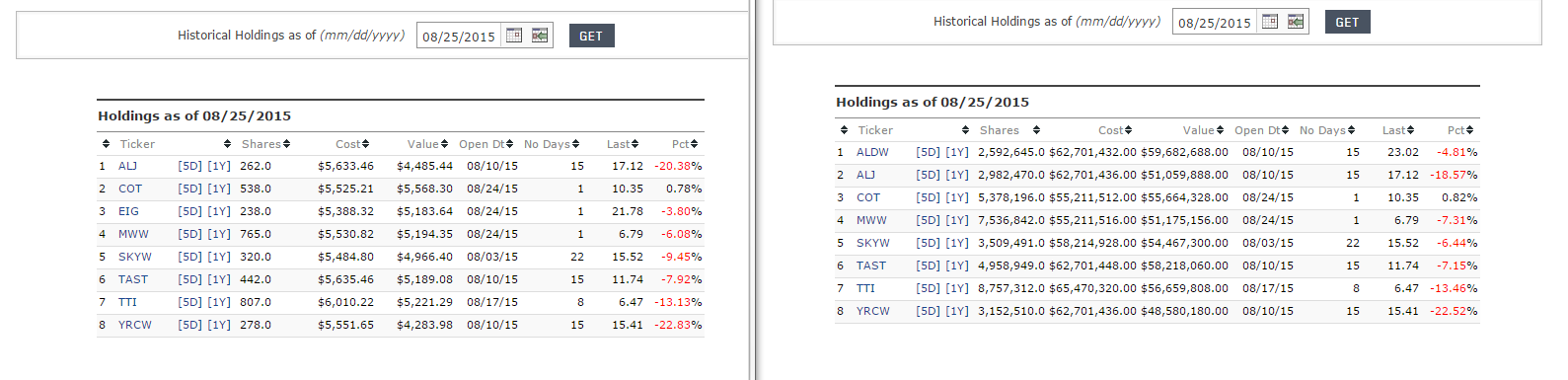
Task: Open the calendar picker in left panel
Action: [514, 36]
